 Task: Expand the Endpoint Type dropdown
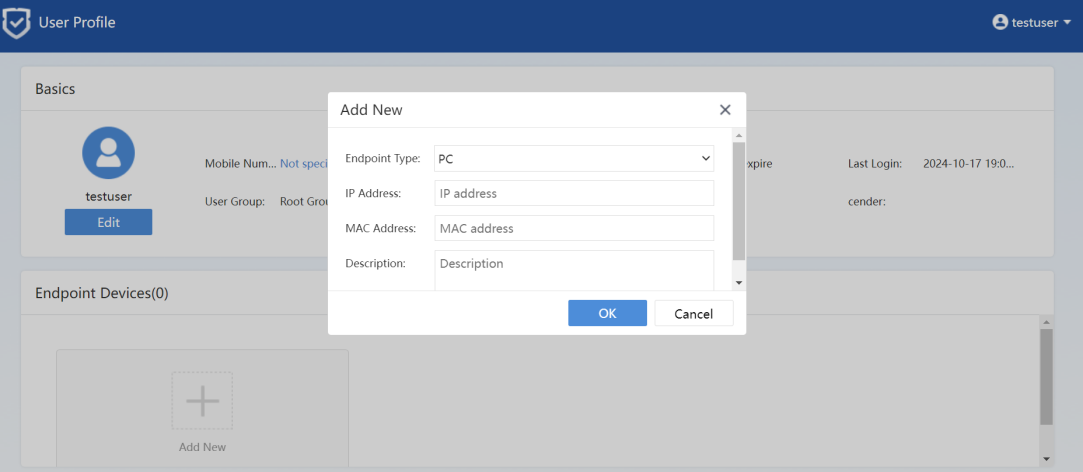click(x=574, y=158)
